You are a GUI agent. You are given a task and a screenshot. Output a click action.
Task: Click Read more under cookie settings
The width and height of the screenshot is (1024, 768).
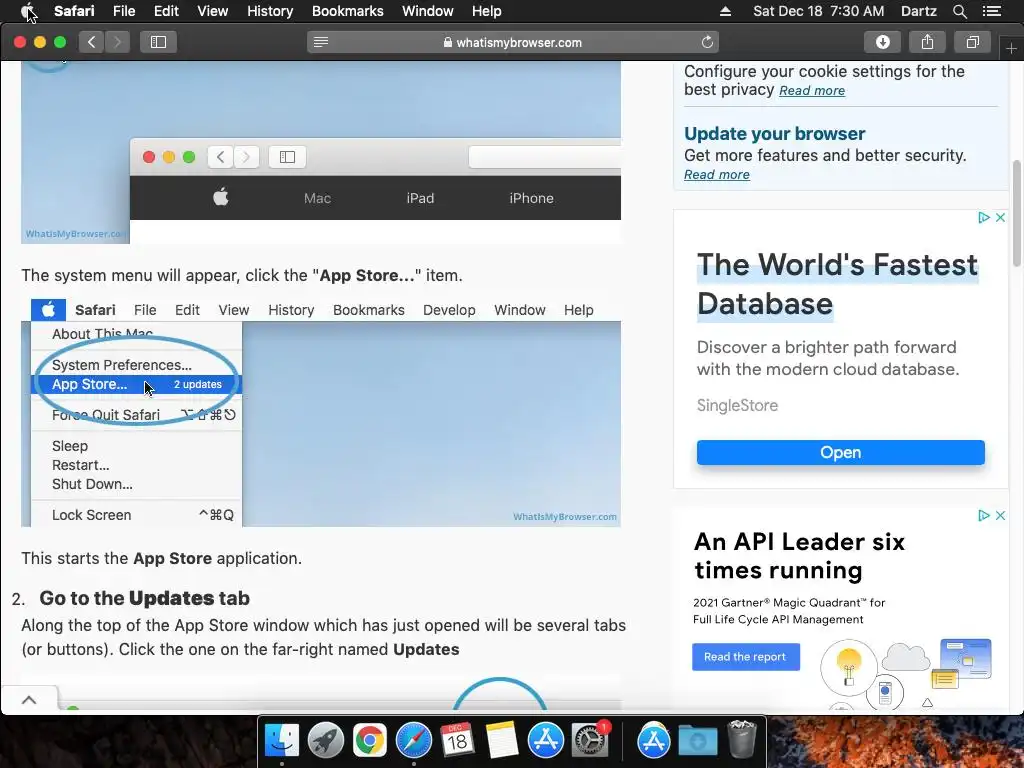point(812,91)
